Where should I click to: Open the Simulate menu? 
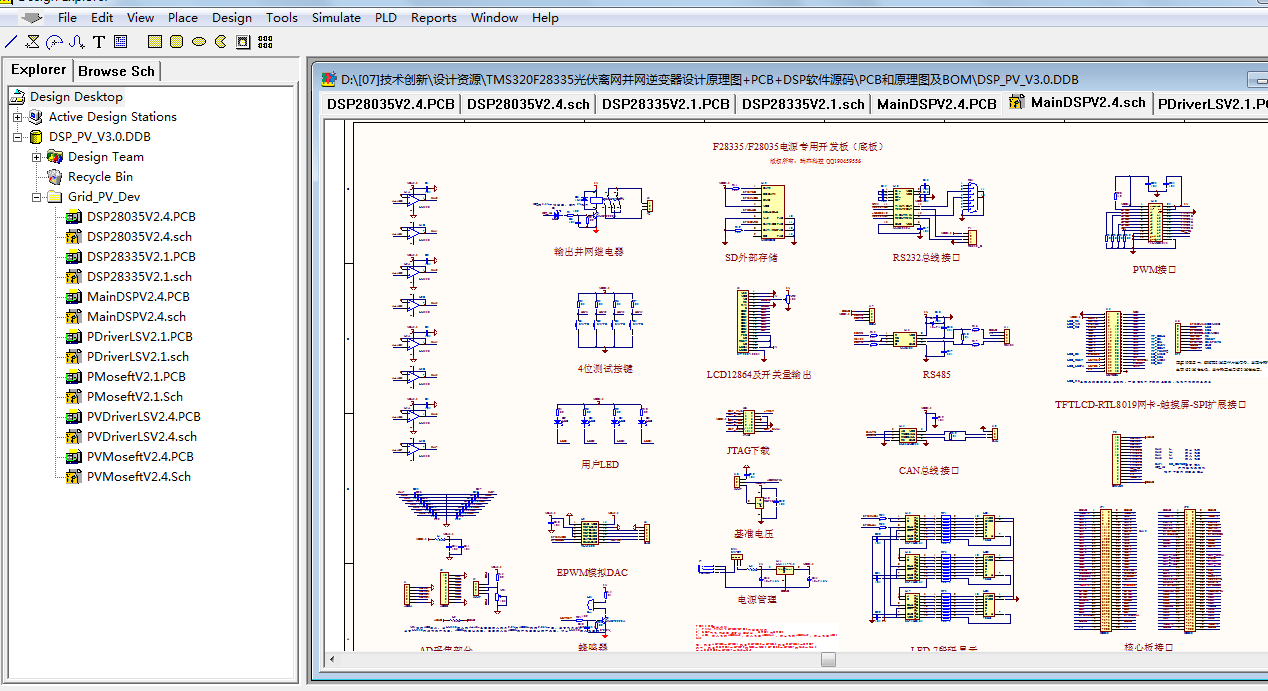point(336,18)
